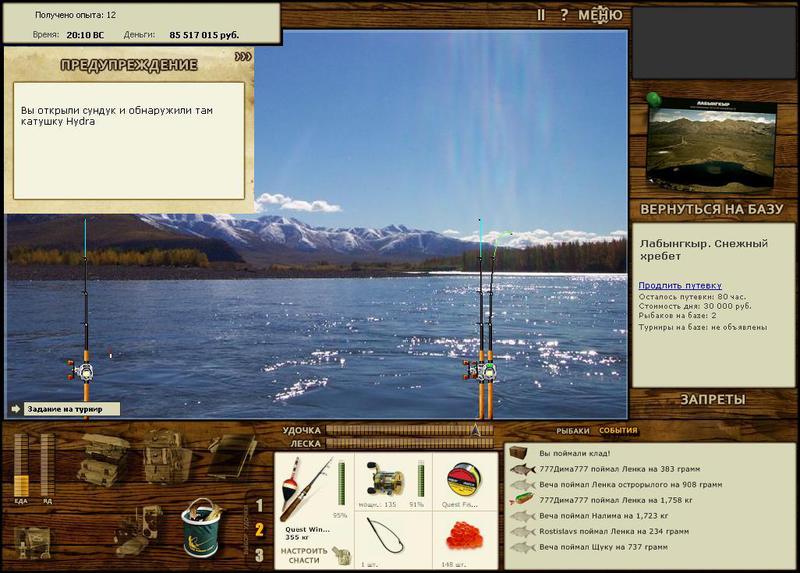Click the fishing hook icon
This screenshot has width=800, height=573.
pos(386,536)
